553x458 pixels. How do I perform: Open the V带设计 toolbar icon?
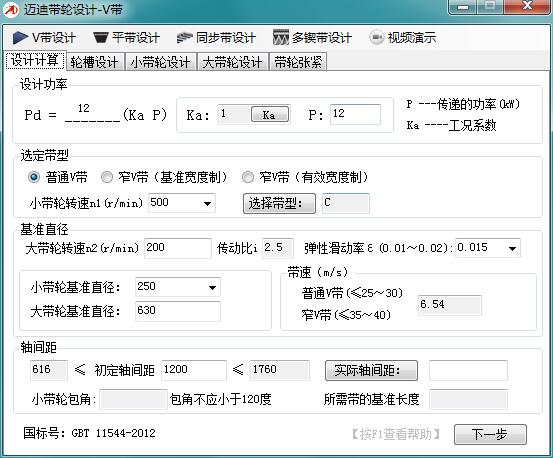point(20,38)
